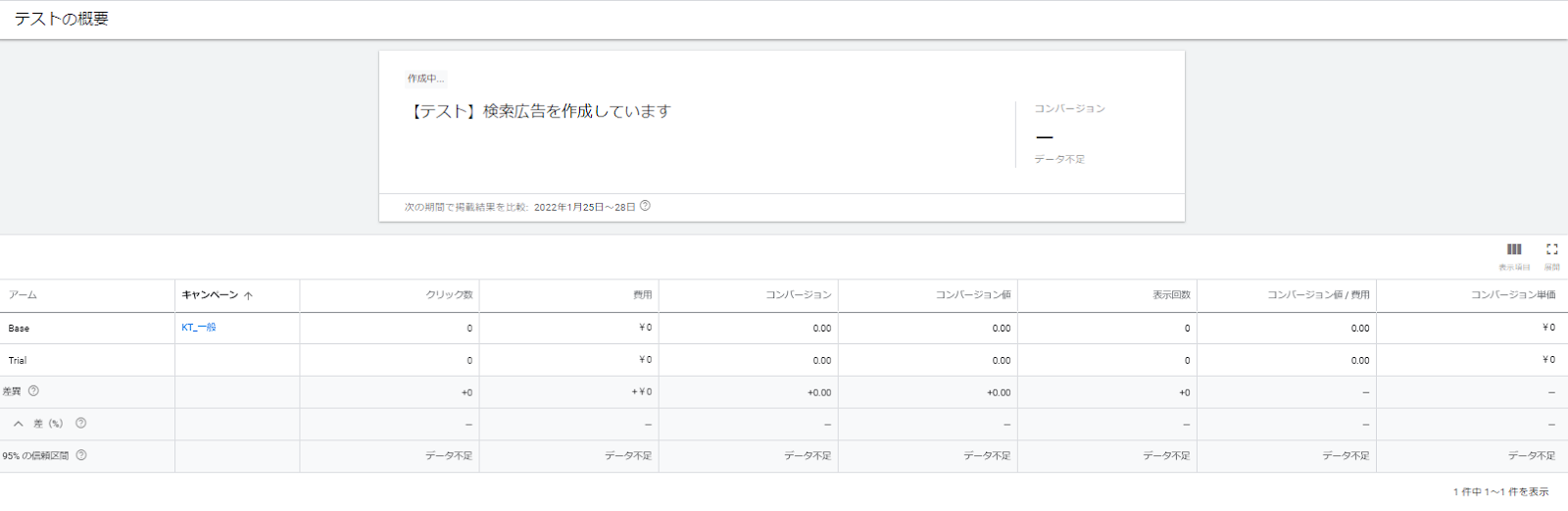Select the Base arm row label

click(19, 329)
